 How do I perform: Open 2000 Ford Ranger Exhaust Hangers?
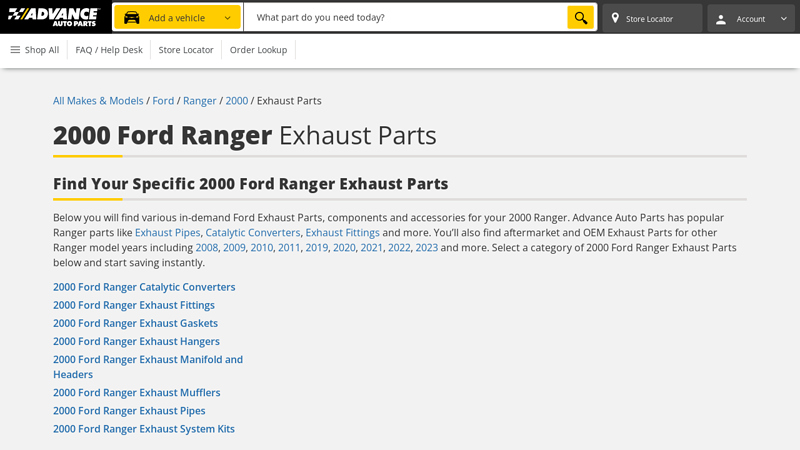coord(136,341)
